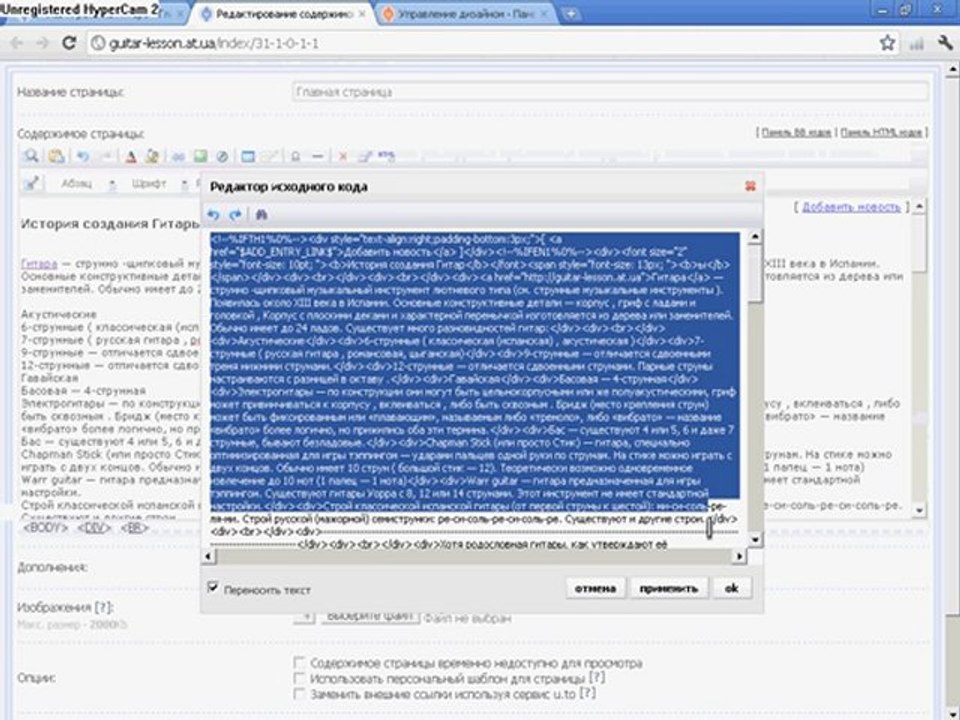Click the [?] help next to Изображения
The image size is (960, 720).
[104, 607]
